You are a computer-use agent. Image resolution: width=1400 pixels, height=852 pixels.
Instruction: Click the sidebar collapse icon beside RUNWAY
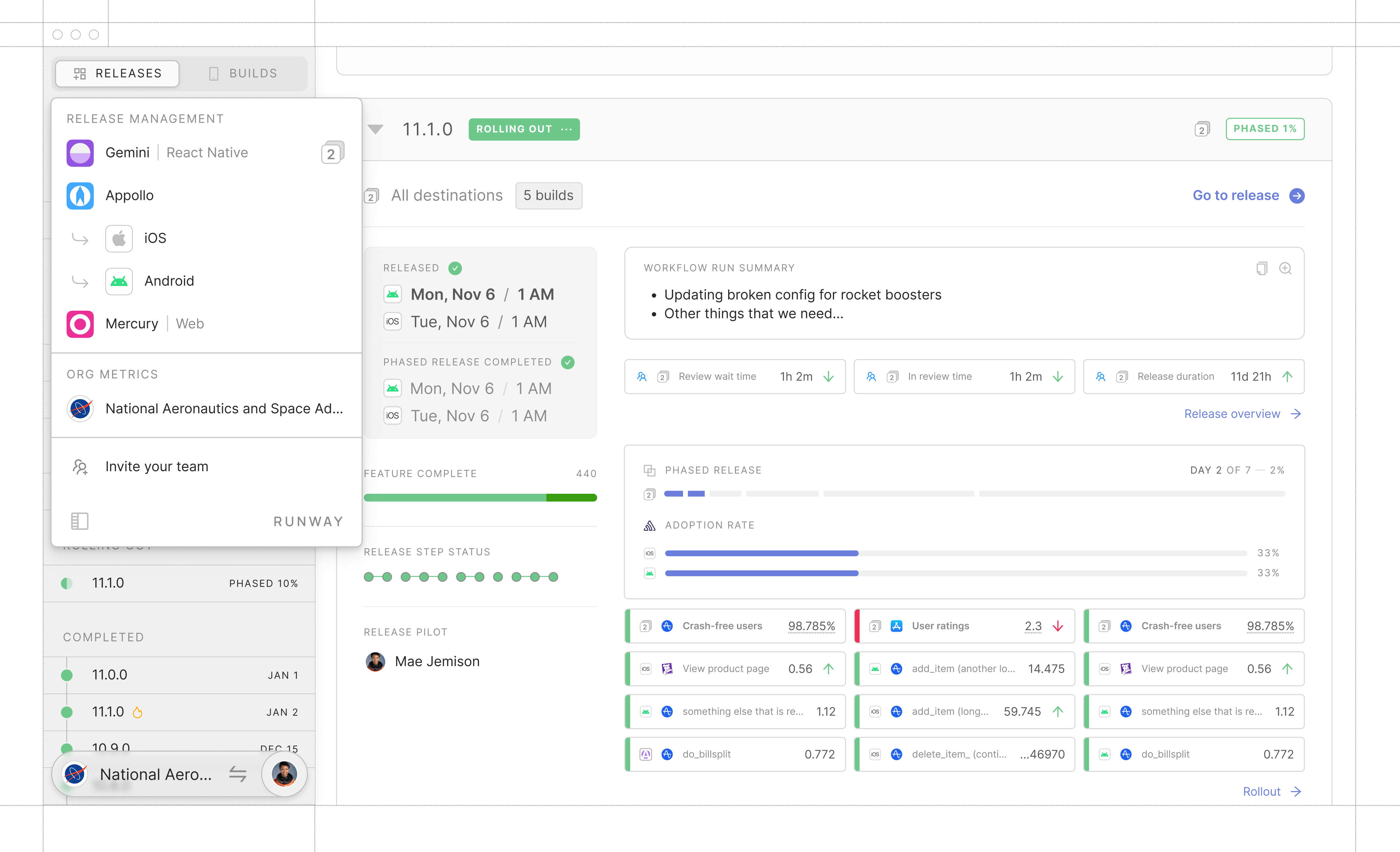(80, 521)
